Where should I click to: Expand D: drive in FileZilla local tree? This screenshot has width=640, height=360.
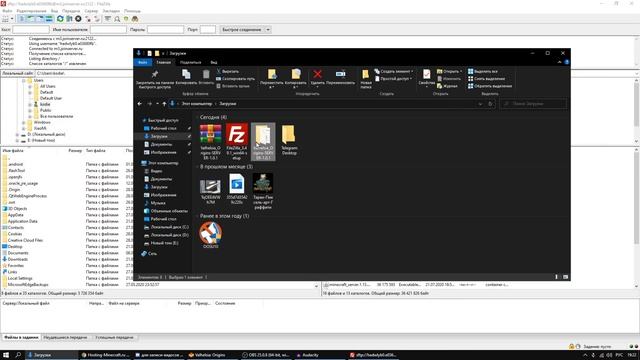pyautogui.click(x=18, y=134)
